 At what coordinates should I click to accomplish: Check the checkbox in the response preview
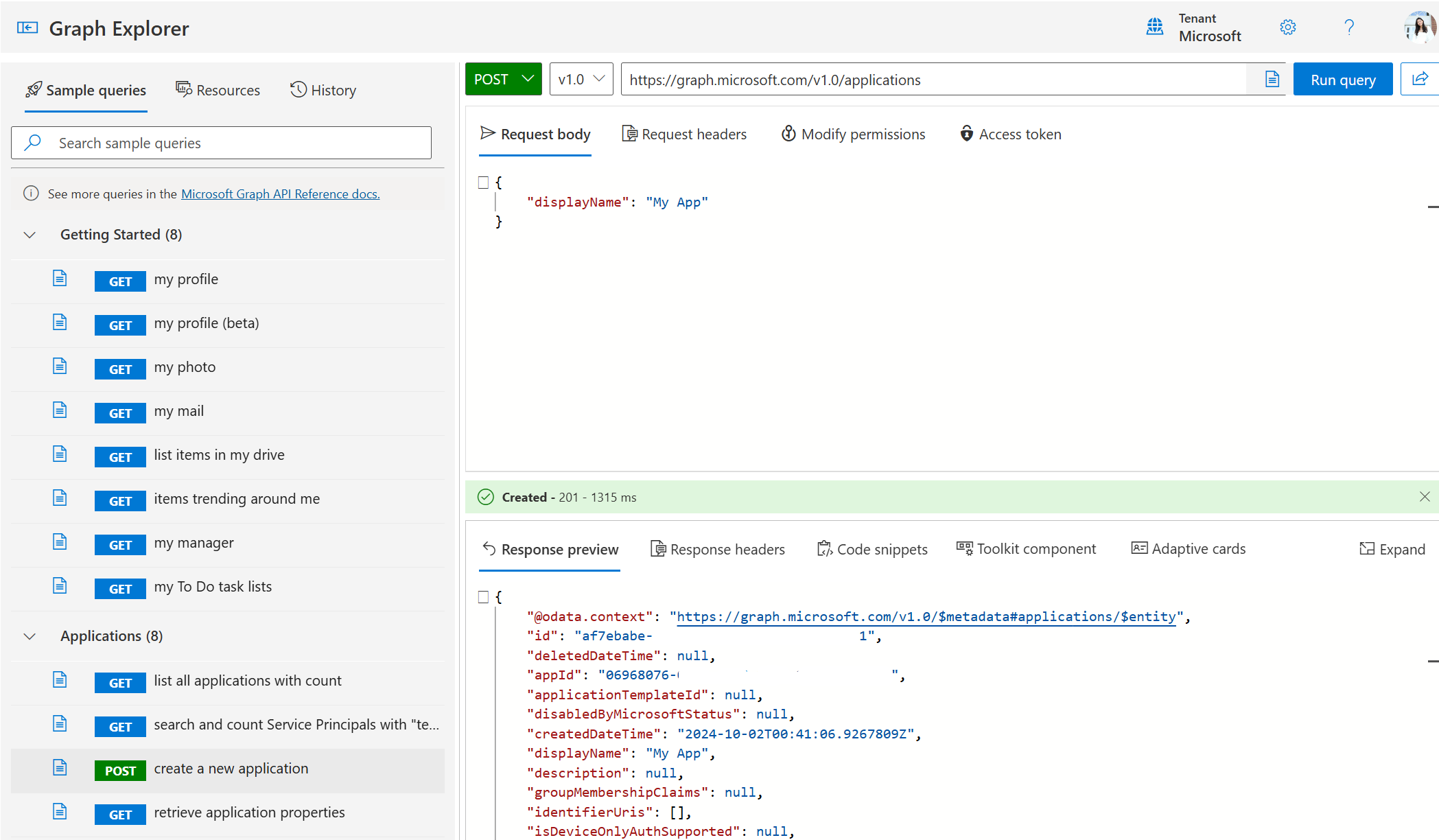pyautogui.click(x=484, y=596)
